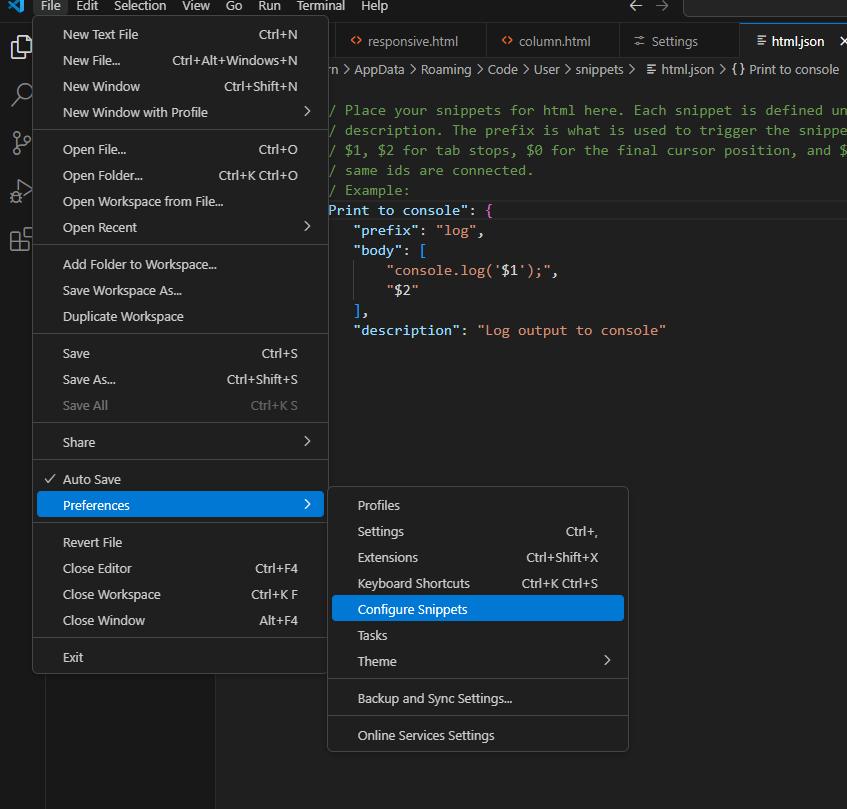Select Keyboard Shortcuts in Preferences
The width and height of the screenshot is (847, 809).
point(478,583)
